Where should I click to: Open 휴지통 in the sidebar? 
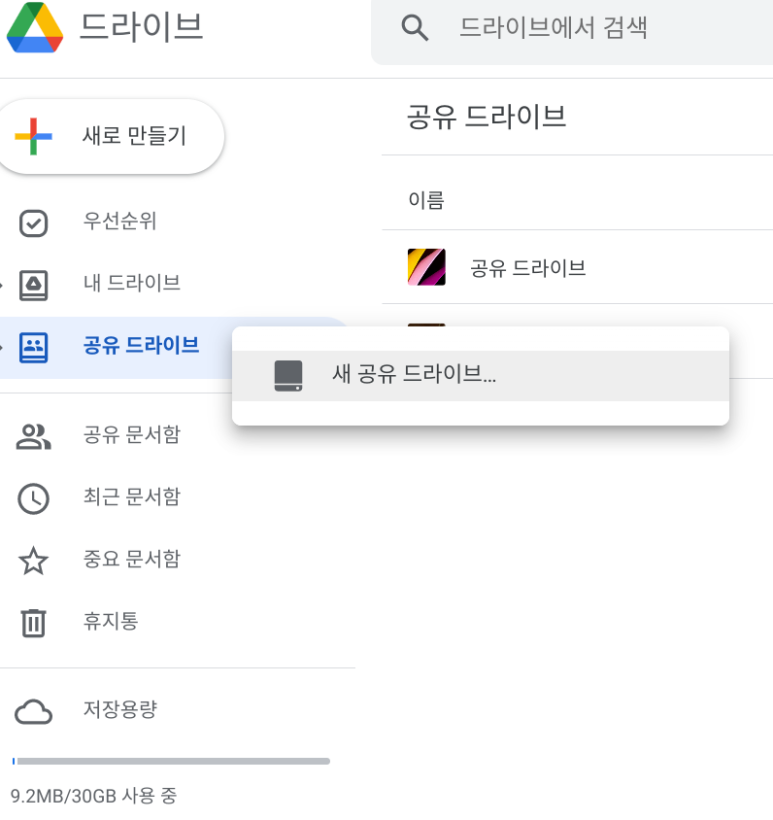pyautogui.click(x=110, y=621)
